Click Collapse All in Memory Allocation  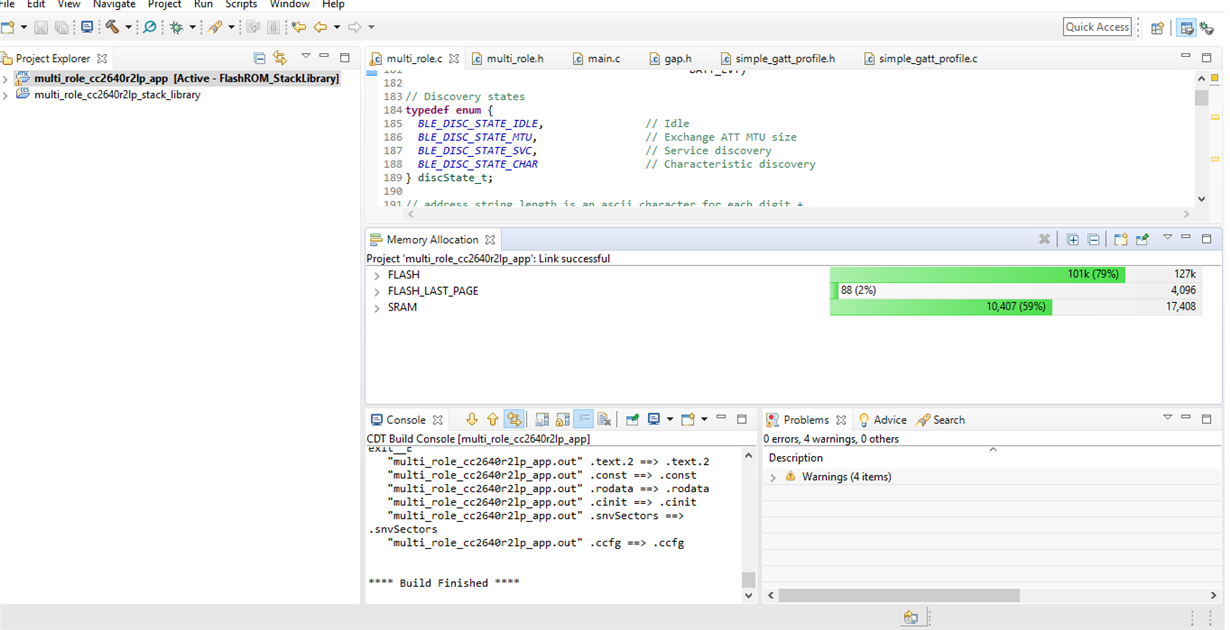pyautogui.click(x=1093, y=240)
